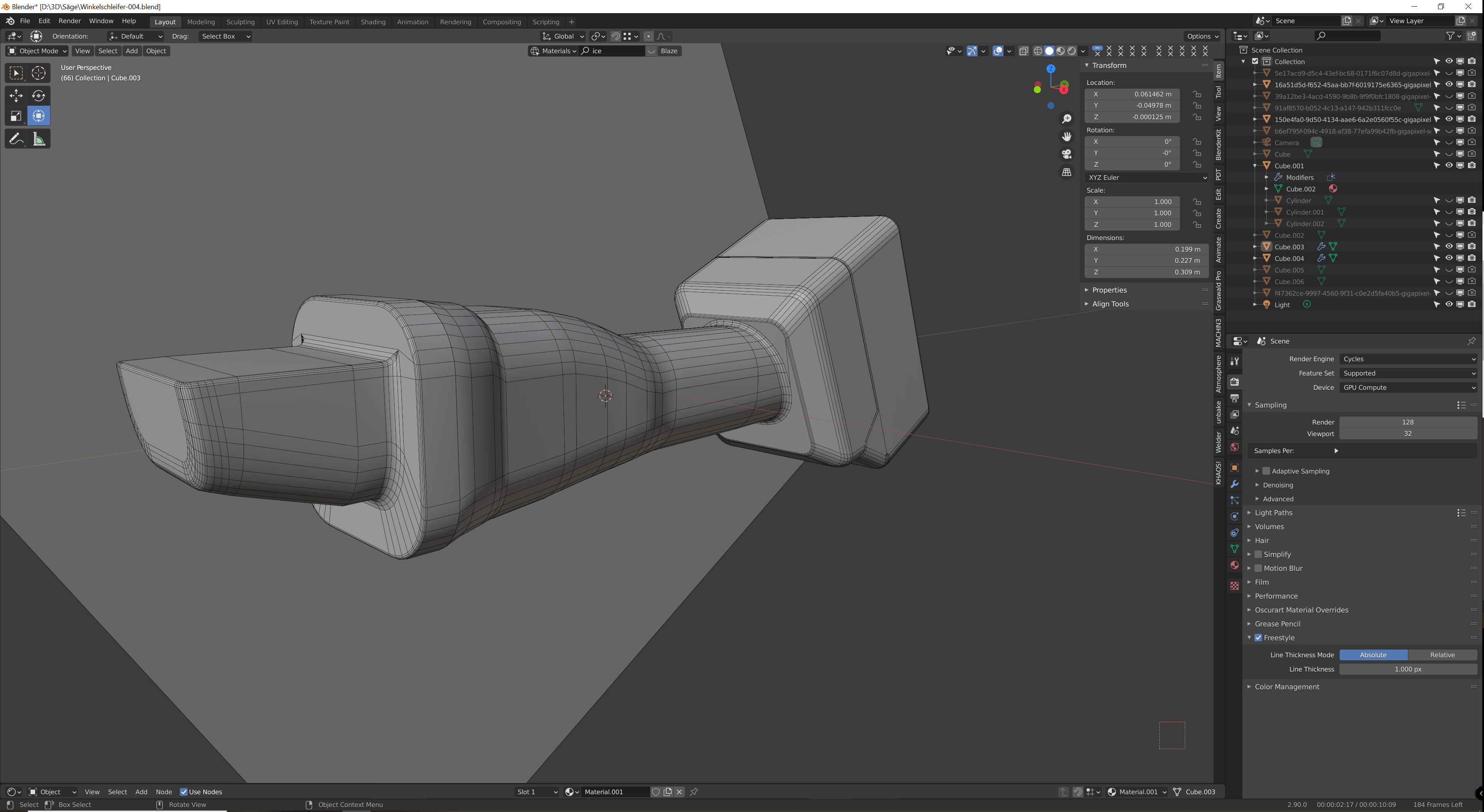Expand the Light Paths panel
The height and width of the screenshot is (812, 1484).
point(1273,513)
